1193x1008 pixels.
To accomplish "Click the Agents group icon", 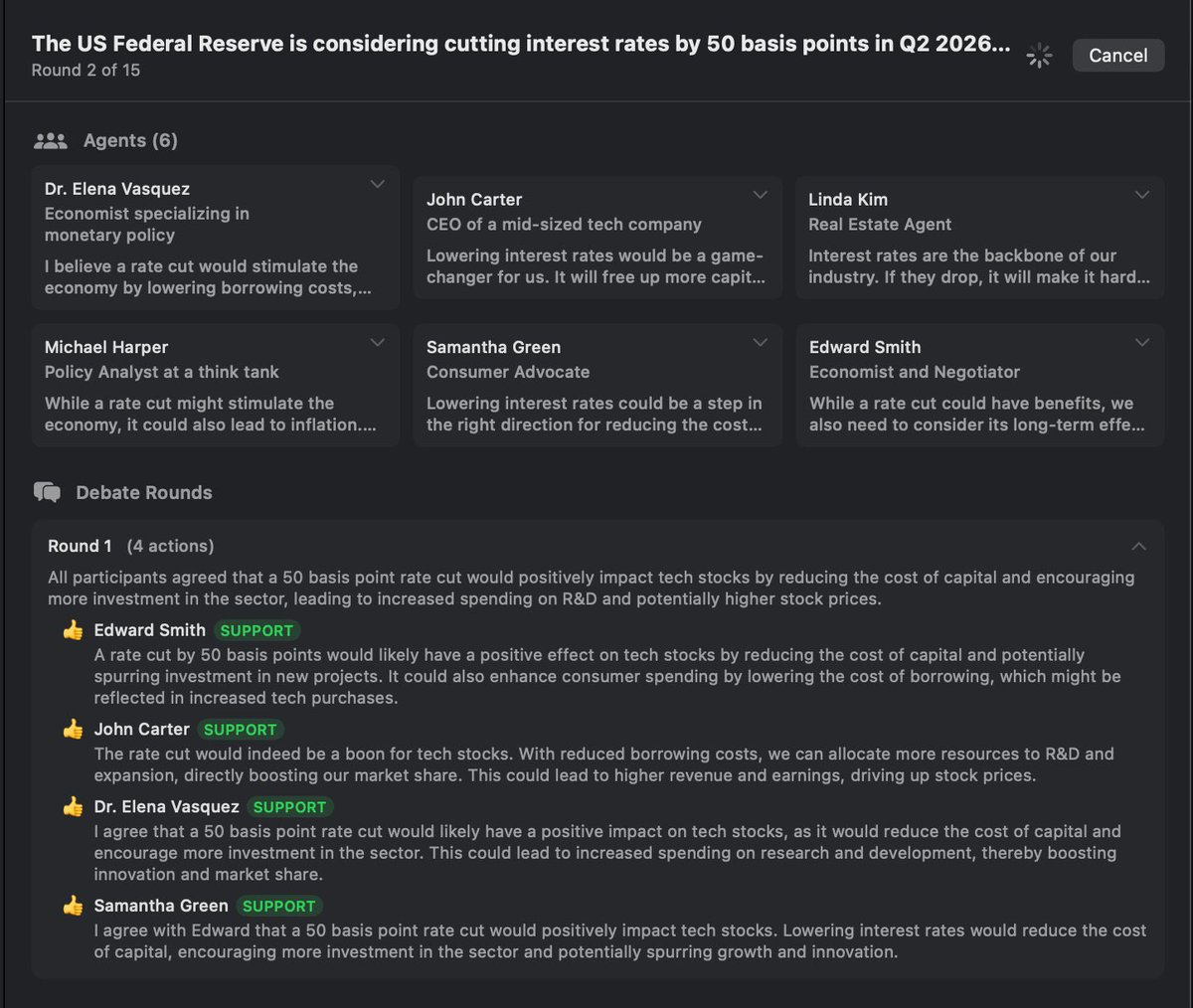I will (51, 141).
